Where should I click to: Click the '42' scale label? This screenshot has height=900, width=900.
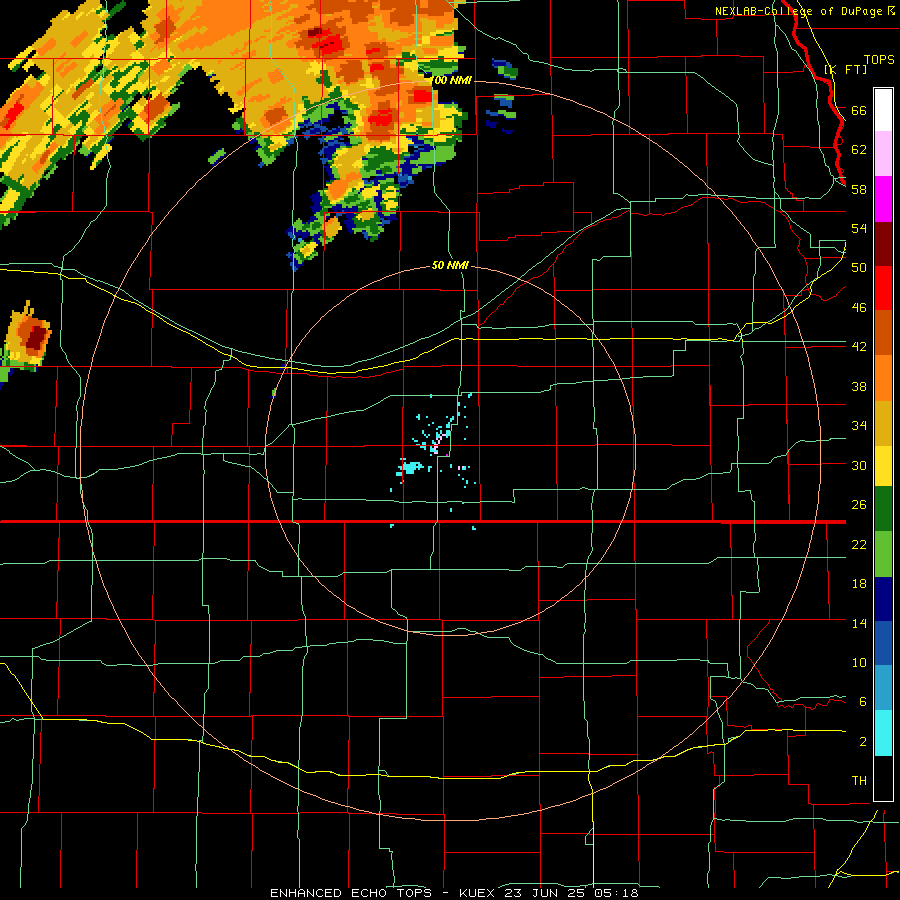coord(859,346)
